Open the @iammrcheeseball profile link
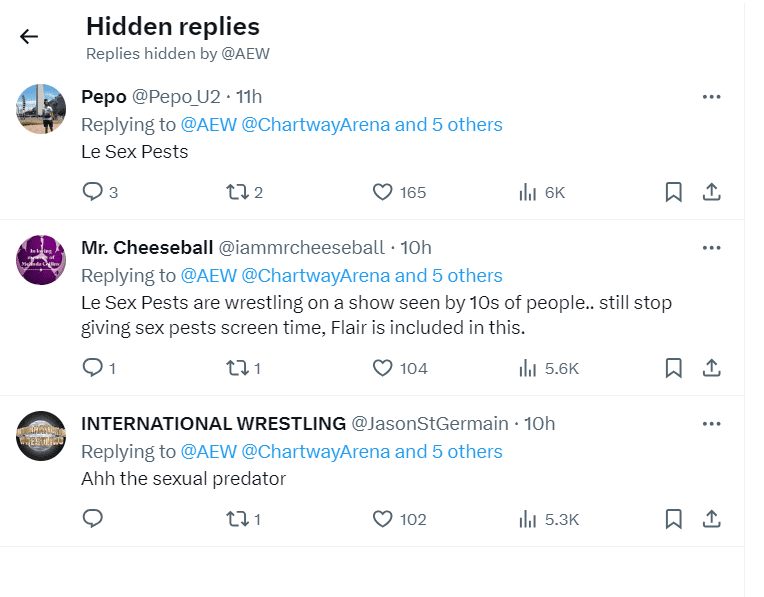 point(301,248)
